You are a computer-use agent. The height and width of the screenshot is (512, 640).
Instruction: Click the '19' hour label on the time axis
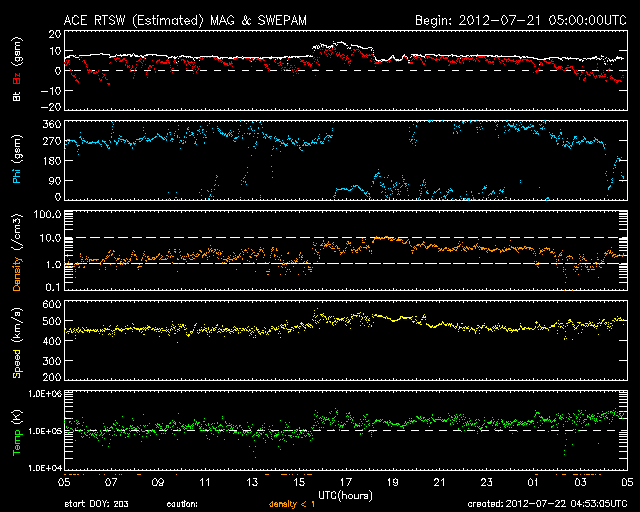point(393,483)
